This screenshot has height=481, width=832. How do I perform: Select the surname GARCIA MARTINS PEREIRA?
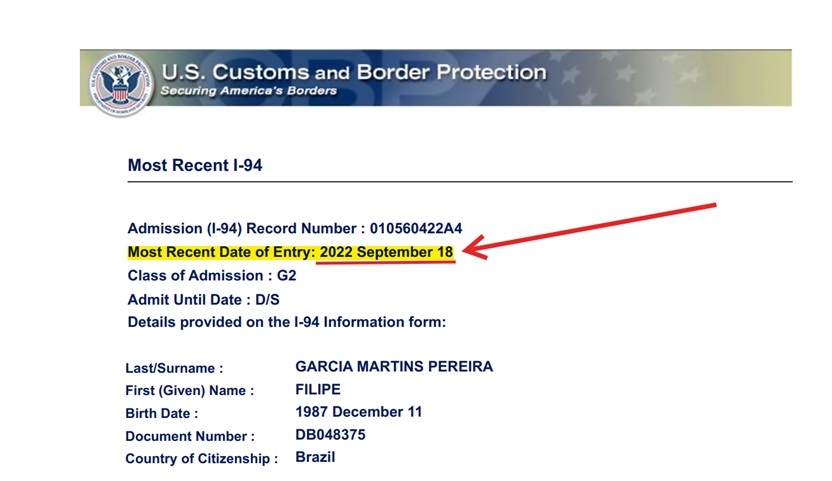[x=394, y=367]
